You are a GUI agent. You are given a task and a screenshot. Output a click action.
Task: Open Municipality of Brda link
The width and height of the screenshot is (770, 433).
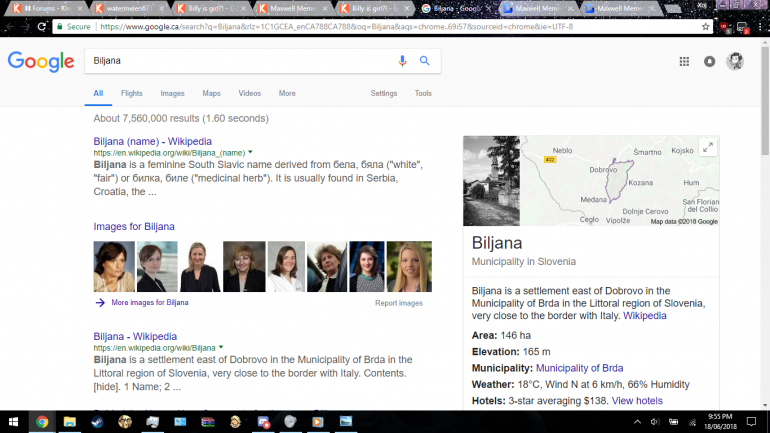[579, 368]
